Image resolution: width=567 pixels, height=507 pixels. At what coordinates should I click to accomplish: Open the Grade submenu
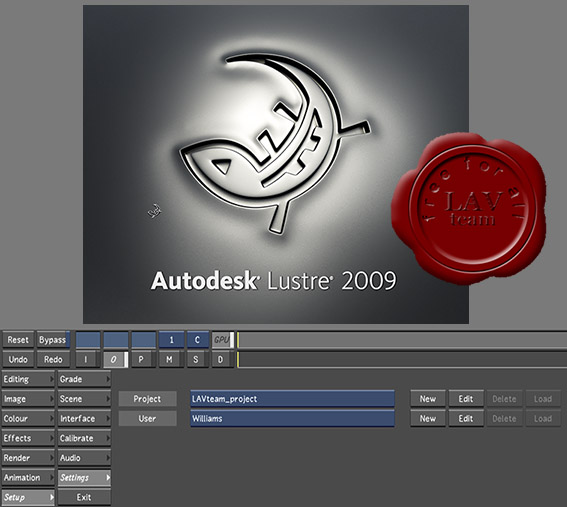pos(84,379)
